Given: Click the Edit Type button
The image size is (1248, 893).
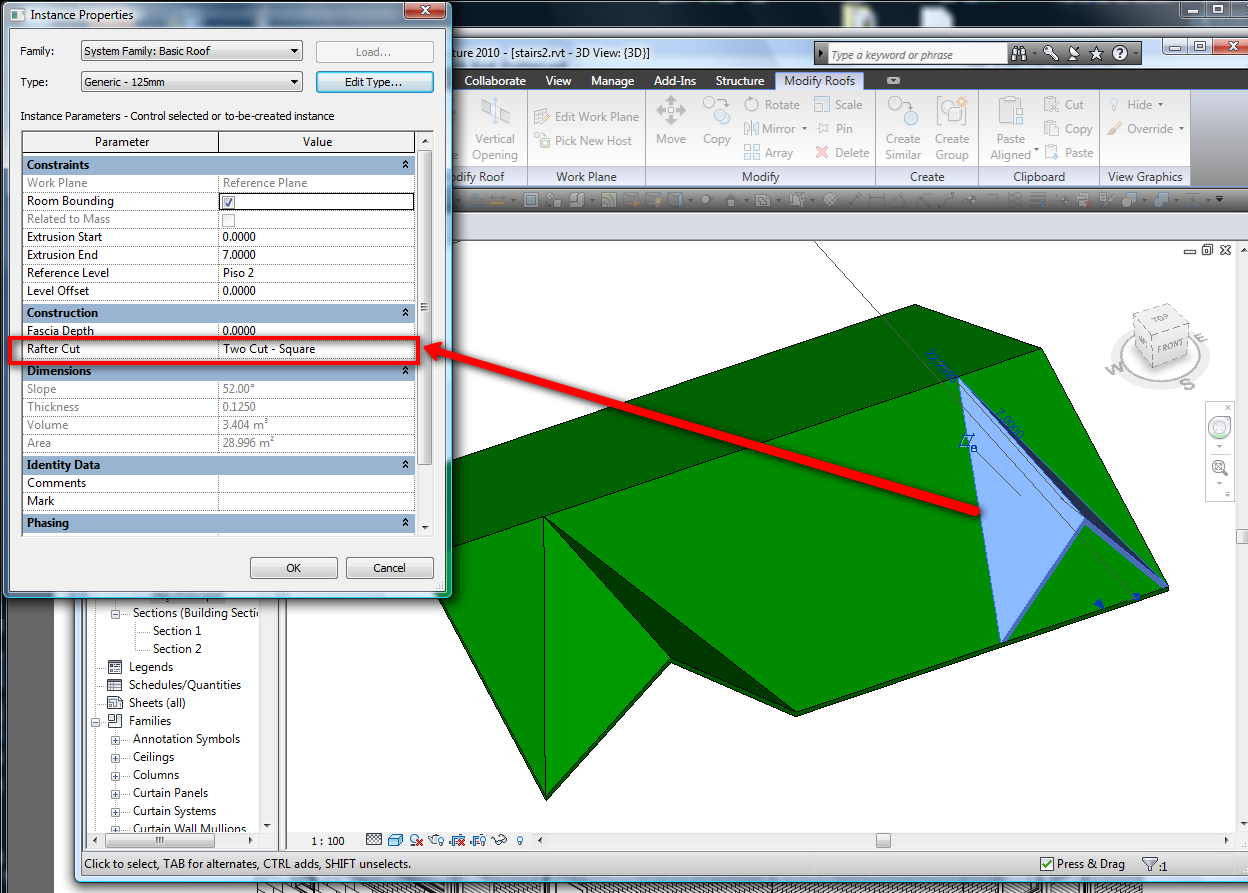Looking at the screenshot, I should (x=374, y=82).
